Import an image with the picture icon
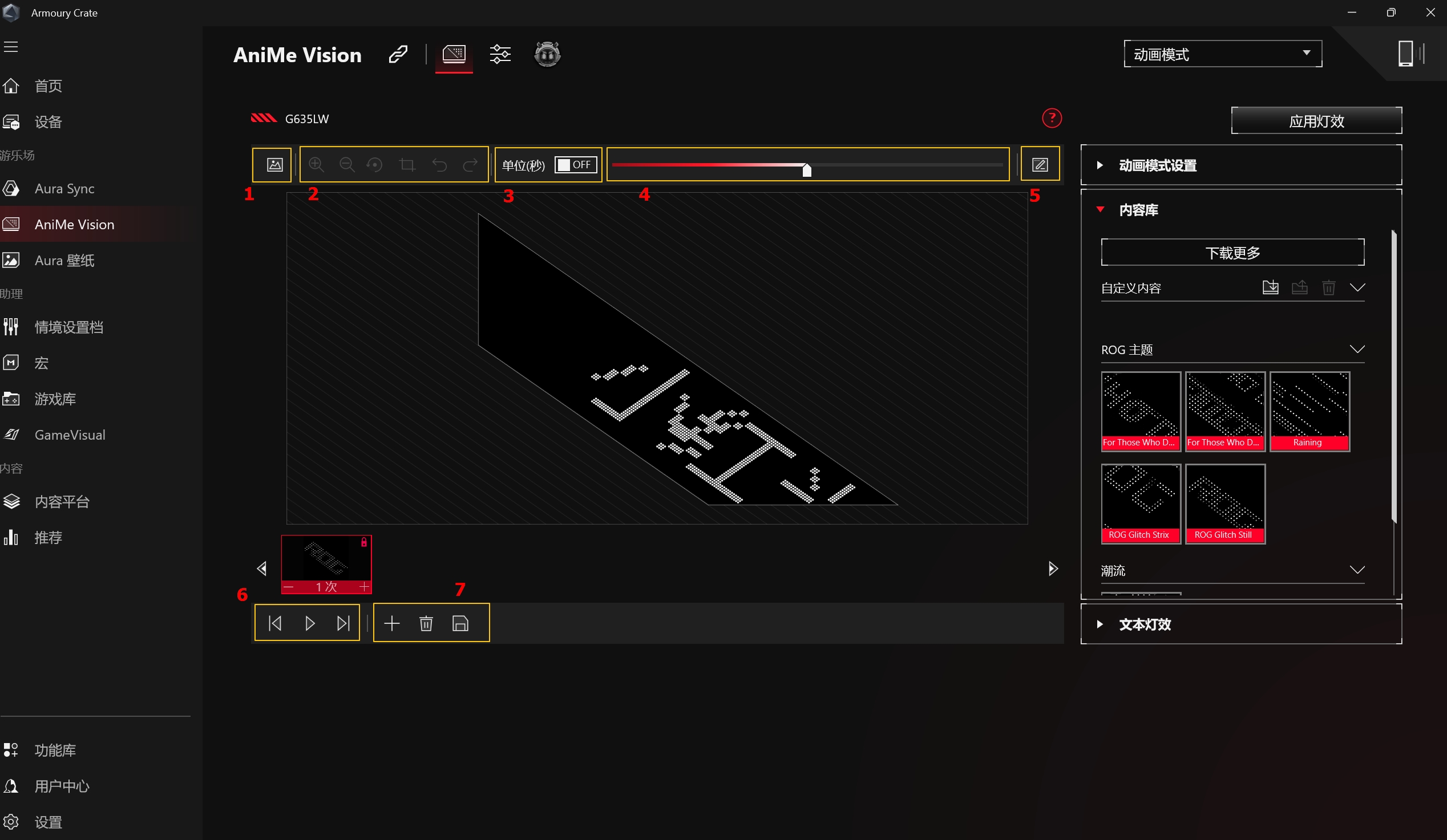This screenshot has width=1447, height=840. 274,165
